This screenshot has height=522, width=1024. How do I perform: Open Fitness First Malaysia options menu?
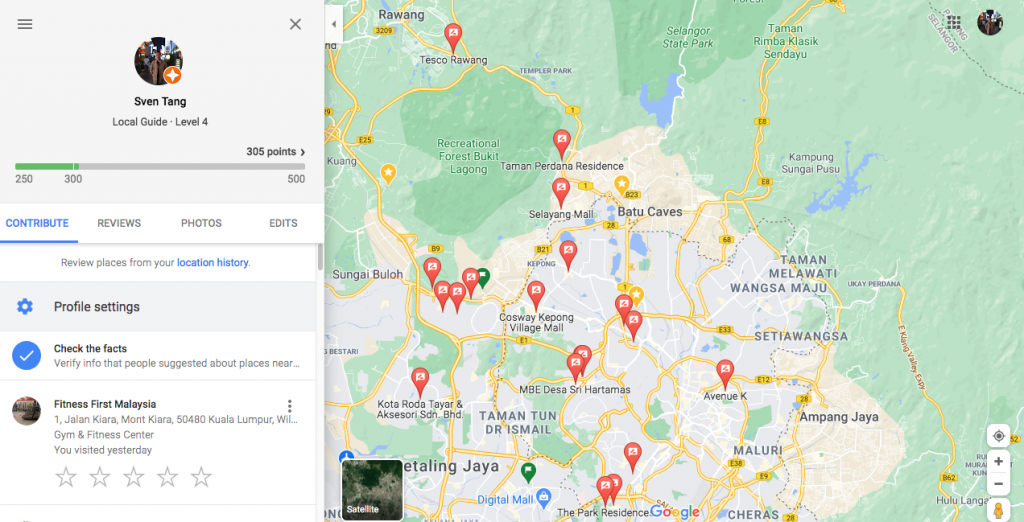(x=290, y=406)
